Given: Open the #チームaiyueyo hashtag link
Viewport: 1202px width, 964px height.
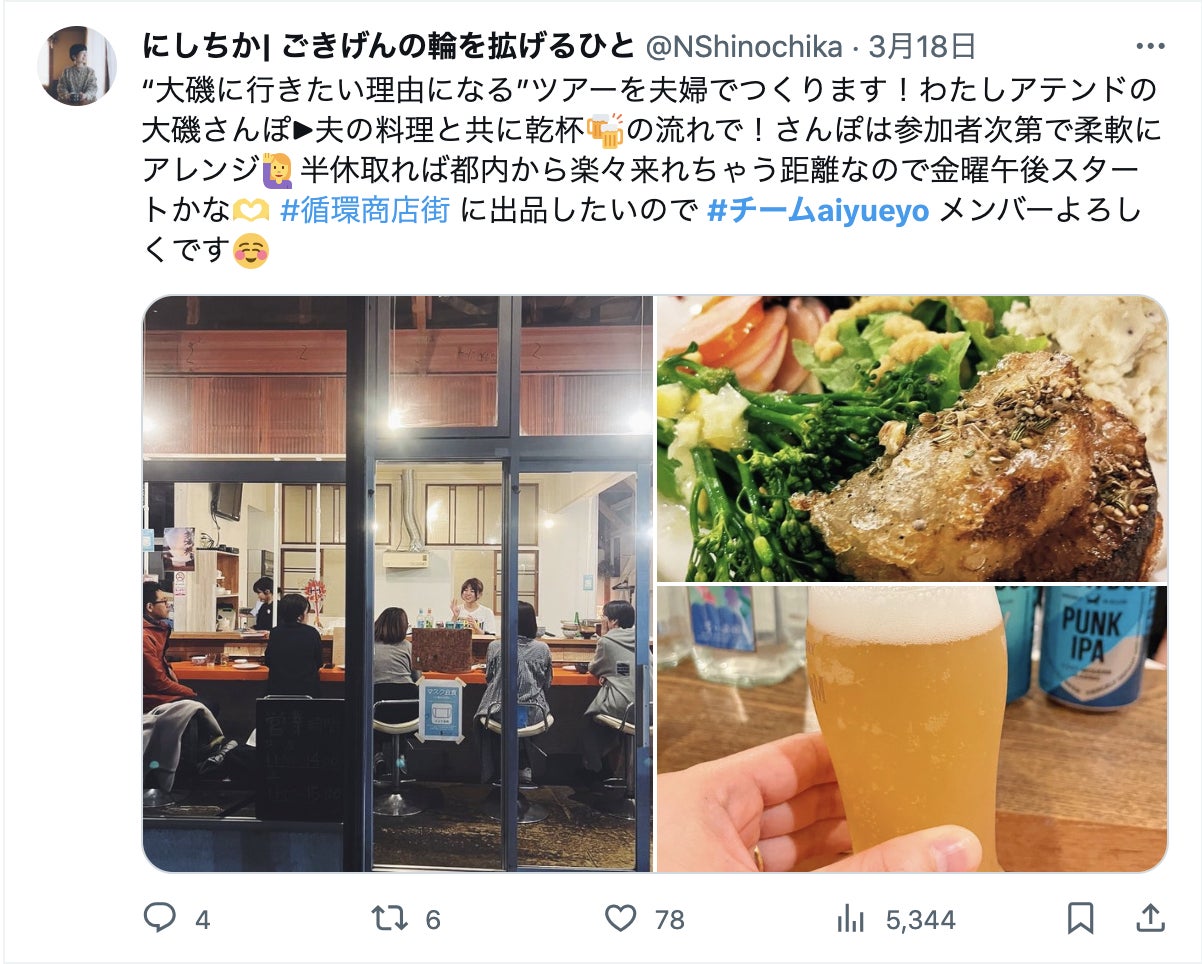Looking at the screenshot, I should (818, 211).
